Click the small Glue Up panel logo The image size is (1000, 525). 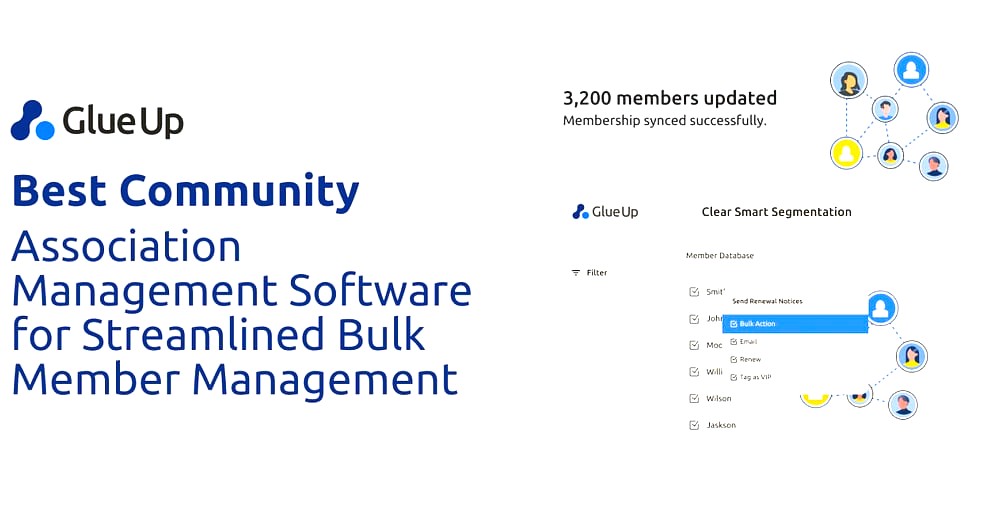coord(605,212)
